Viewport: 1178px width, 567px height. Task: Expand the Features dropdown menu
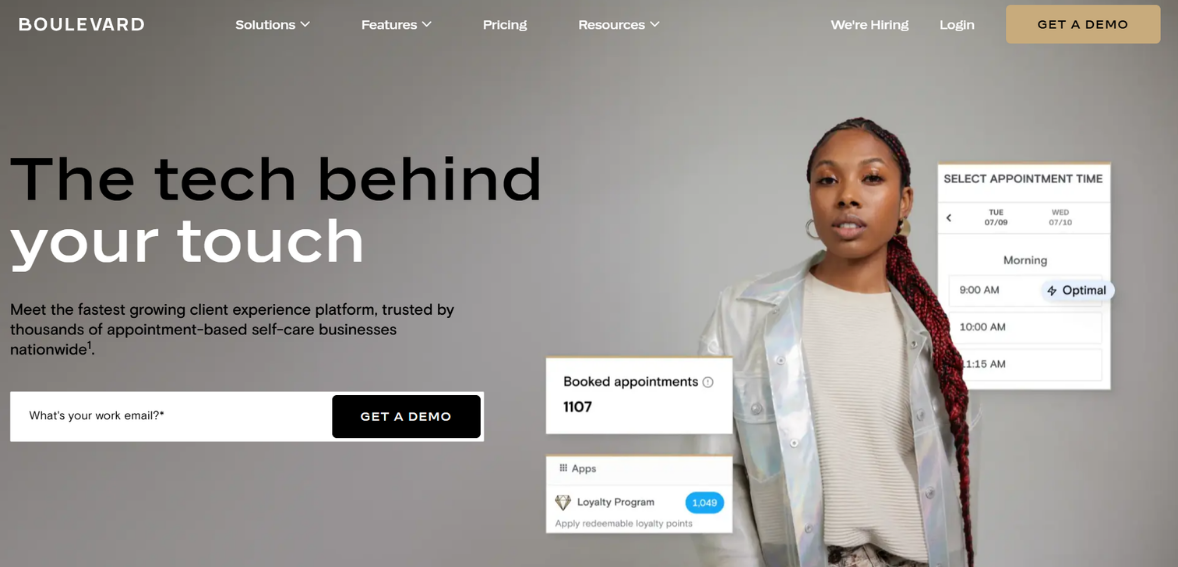pyautogui.click(x=397, y=24)
